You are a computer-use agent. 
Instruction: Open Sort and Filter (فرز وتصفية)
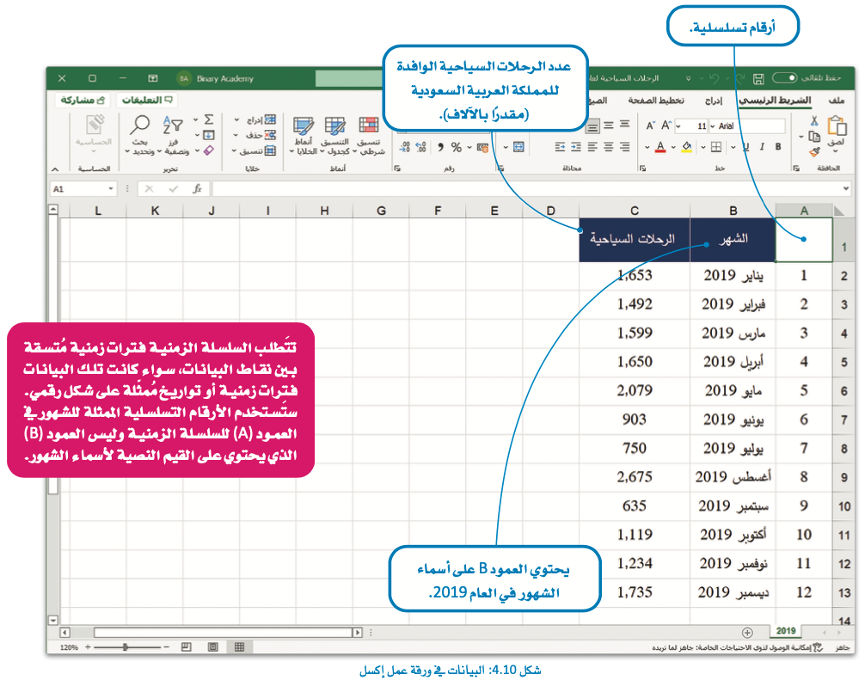pyautogui.click(x=173, y=136)
